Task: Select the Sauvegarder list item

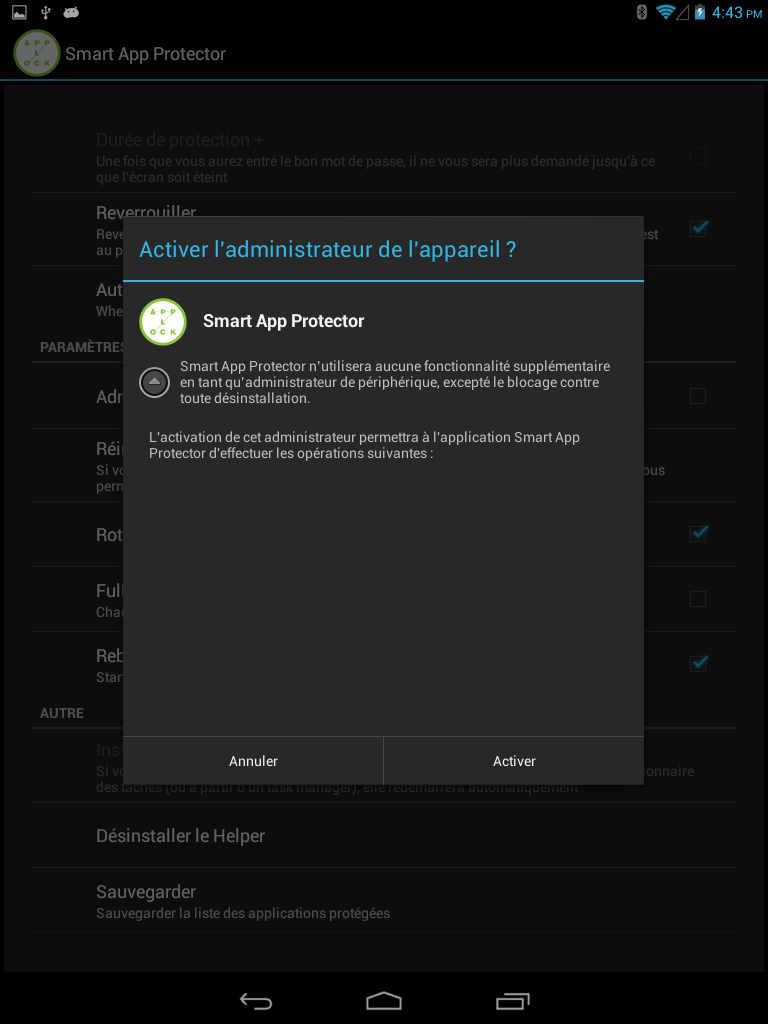Action: click(384, 901)
